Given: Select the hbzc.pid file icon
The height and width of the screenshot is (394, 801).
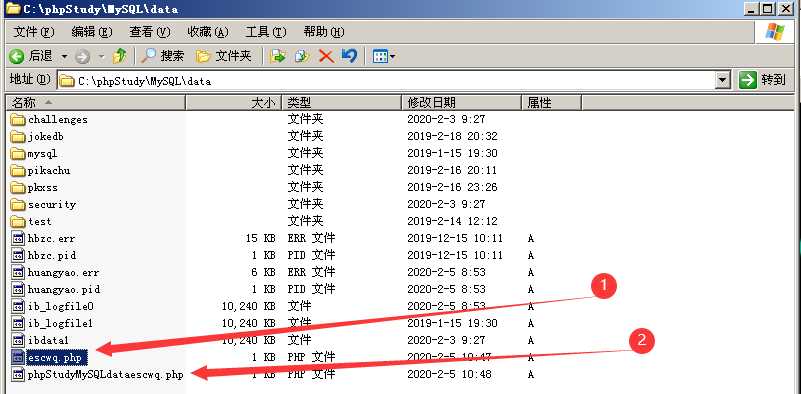Looking at the screenshot, I should tap(18, 255).
